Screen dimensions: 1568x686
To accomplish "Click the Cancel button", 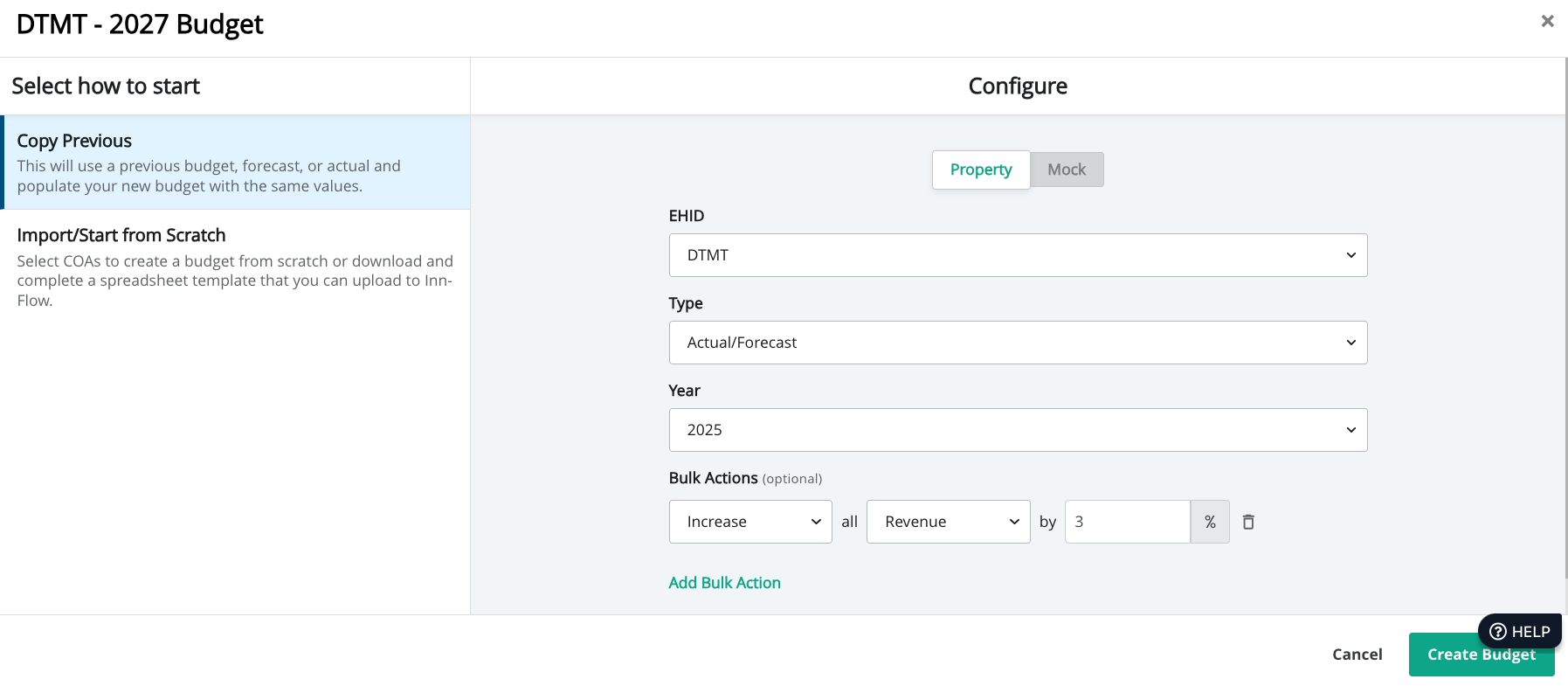I will point(1357,655).
